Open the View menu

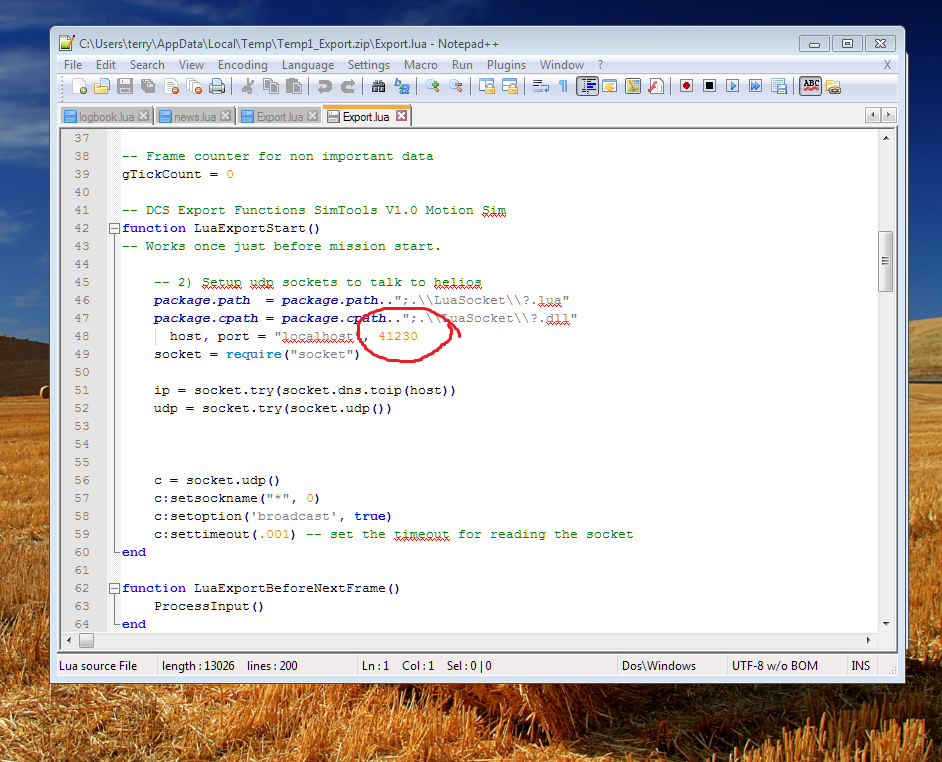tap(191, 65)
